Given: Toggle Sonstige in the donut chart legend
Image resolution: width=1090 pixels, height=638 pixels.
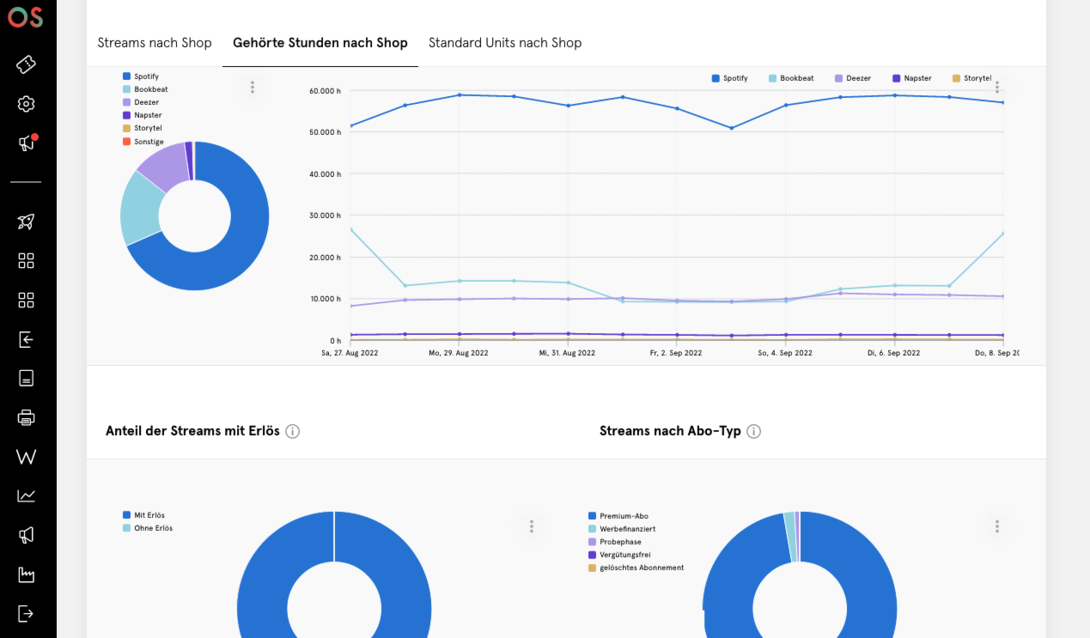Looking at the screenshot, I should (x=143, y=142).
